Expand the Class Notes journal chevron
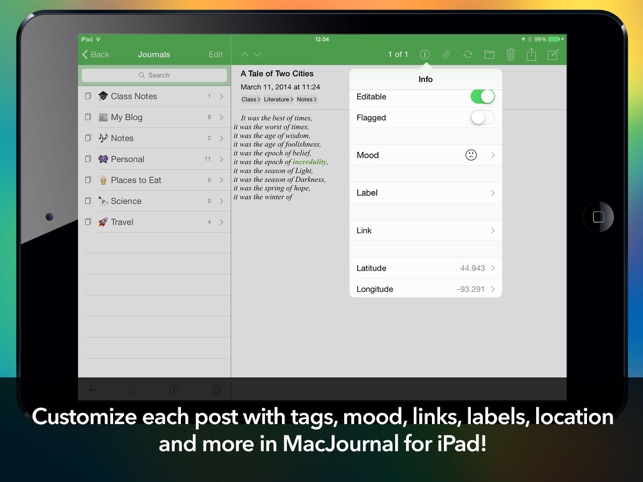 click(x=221, y=96)
